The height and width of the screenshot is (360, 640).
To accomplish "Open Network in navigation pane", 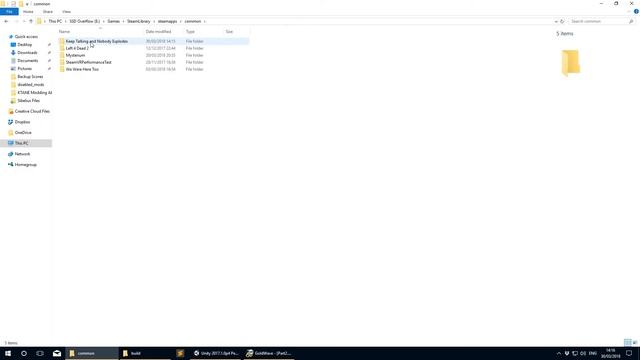I will (x=22, y=154).
